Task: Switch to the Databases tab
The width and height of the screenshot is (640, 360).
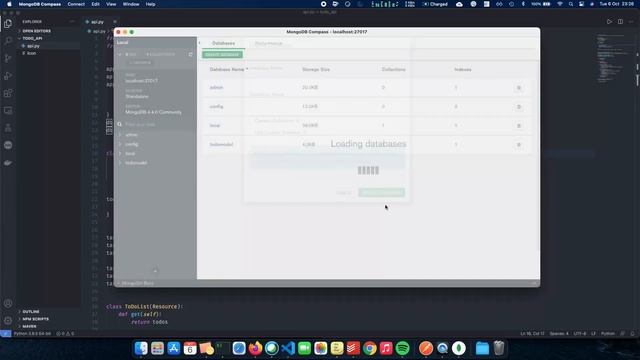Action: pyautogui.click(x=223, y=43)
